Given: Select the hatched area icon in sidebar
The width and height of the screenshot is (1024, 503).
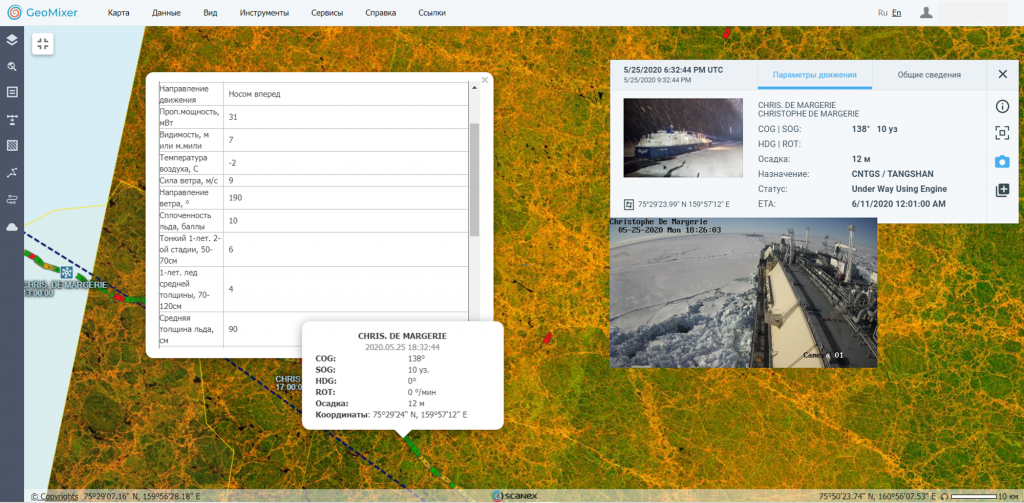Looking at the screenshot, I should 12,146.
